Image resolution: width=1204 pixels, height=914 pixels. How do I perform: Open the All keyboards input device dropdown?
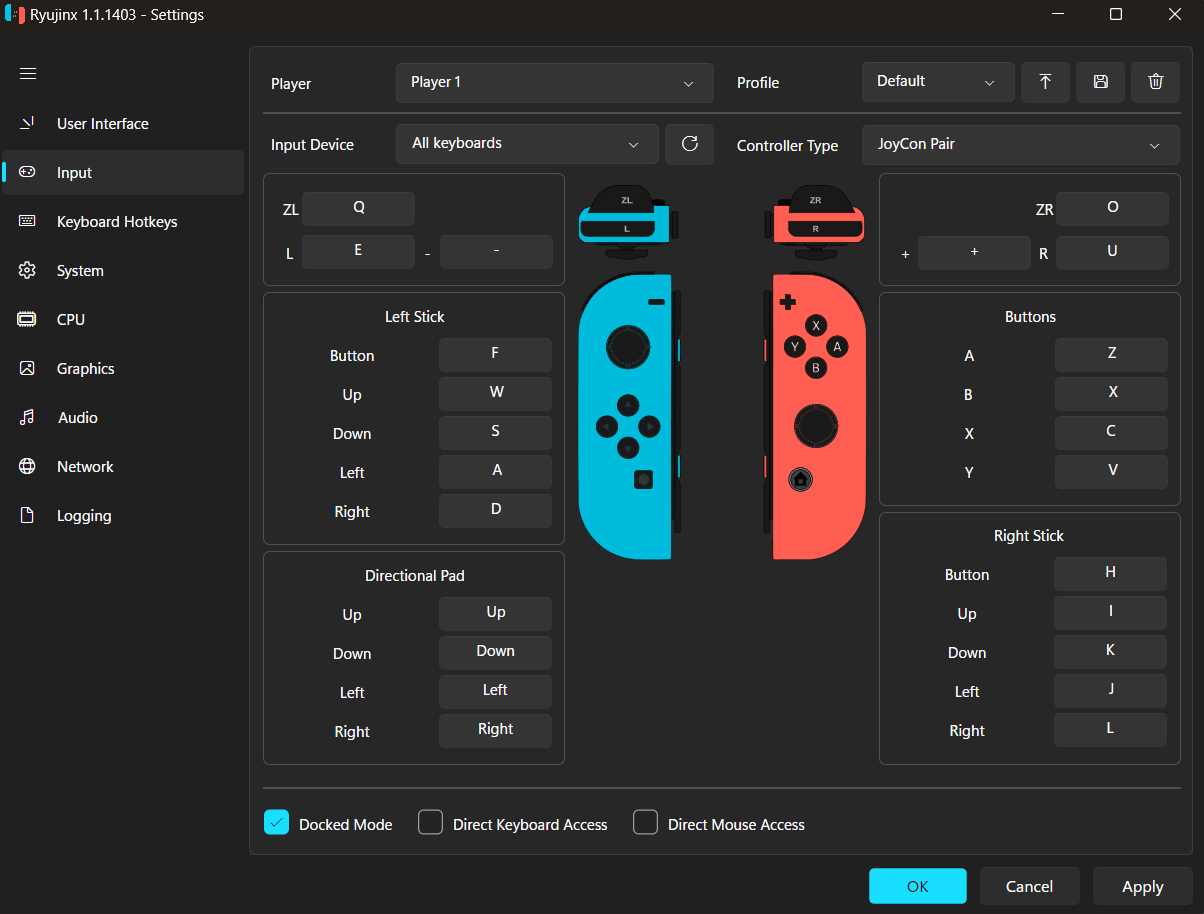[527, 144]
